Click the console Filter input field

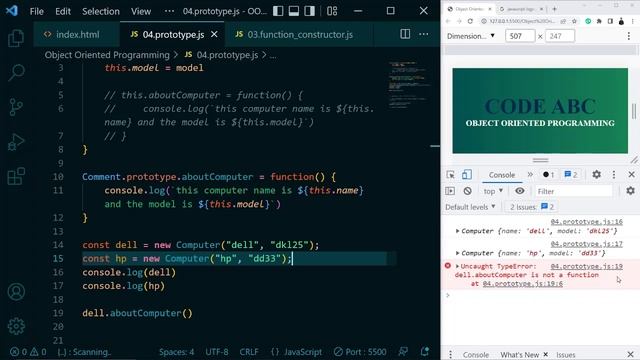(x=573, y=191)
